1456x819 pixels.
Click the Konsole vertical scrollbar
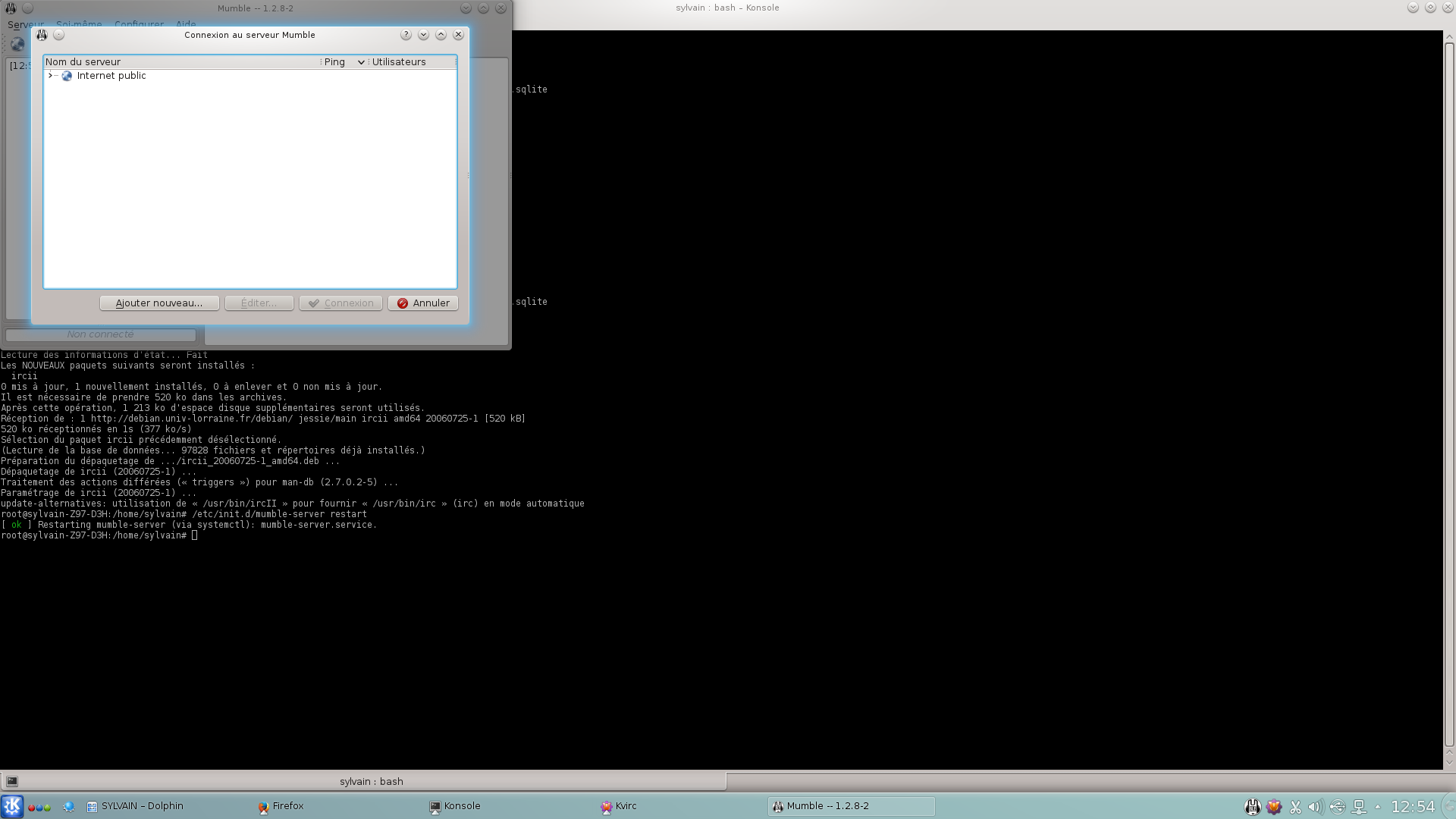tap(1449, 394)
